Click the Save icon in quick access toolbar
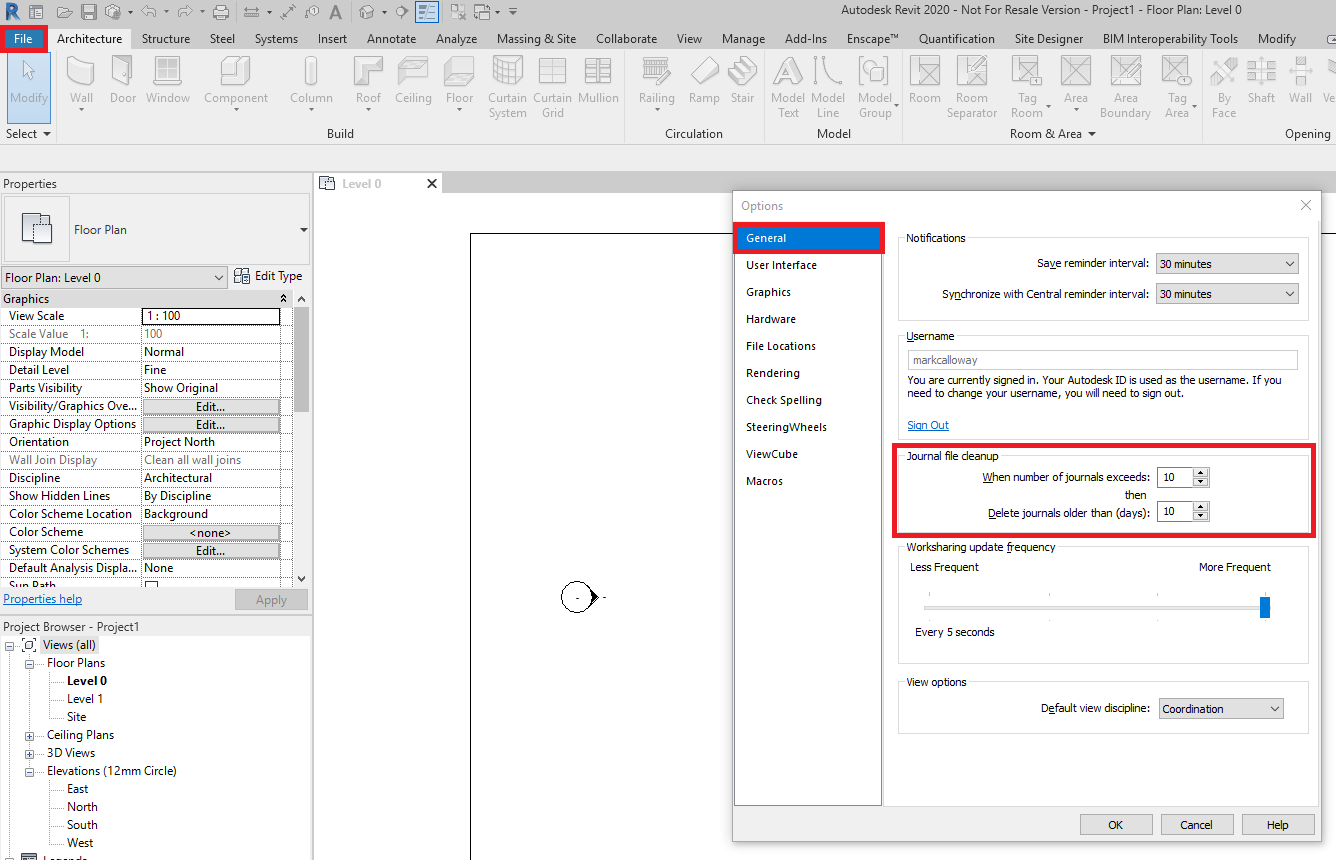Image resolution: width=1336 pixels, height=860 pixels. (89, 12)
